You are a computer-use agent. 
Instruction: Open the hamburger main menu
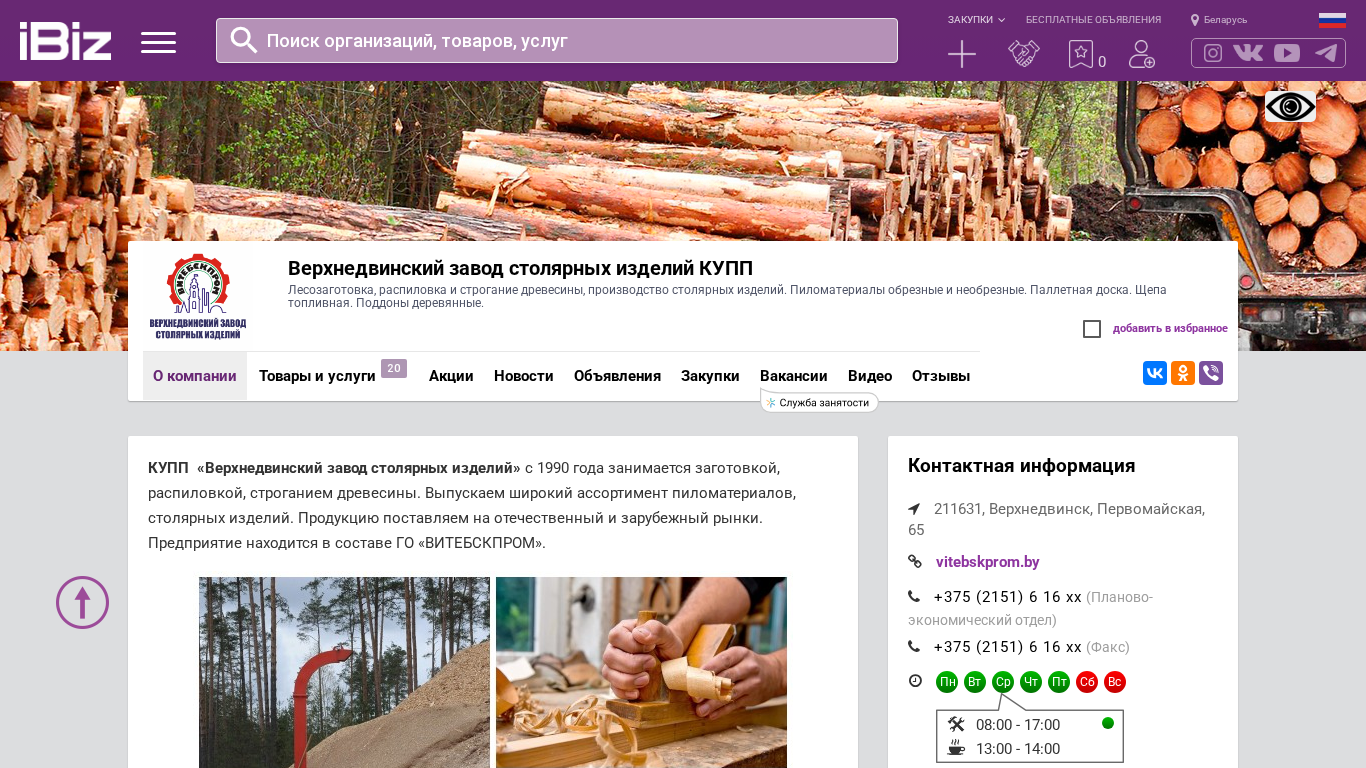[x=158, y=42]
